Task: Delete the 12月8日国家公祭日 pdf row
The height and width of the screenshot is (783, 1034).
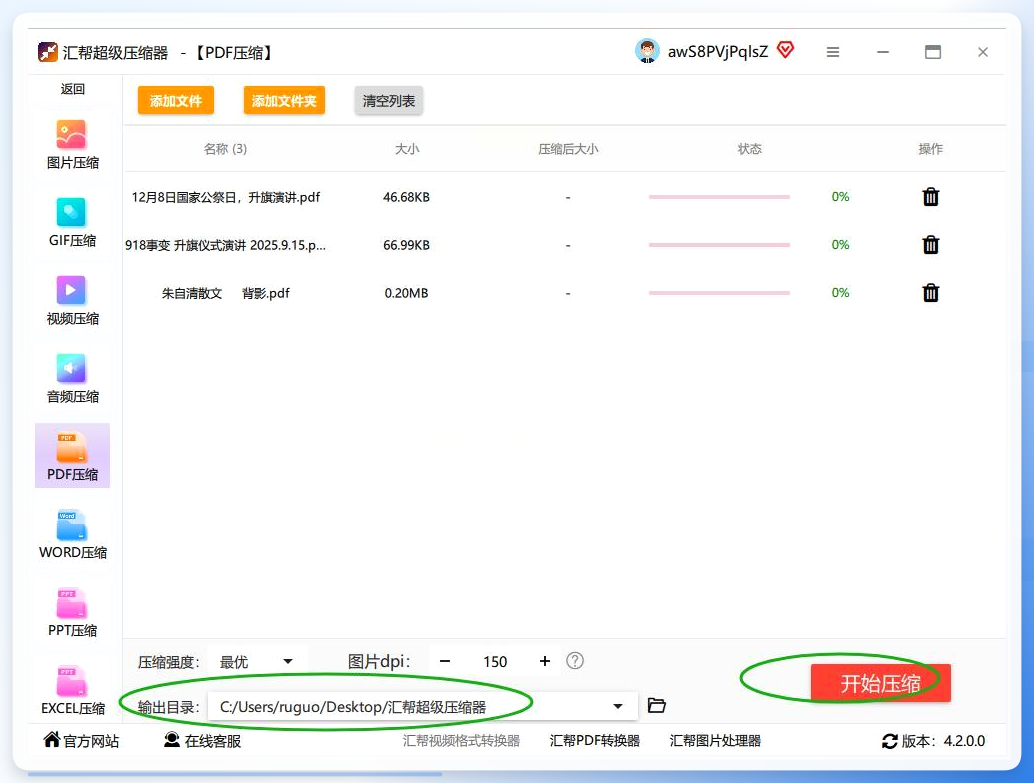Action: [x=930, y=197]
